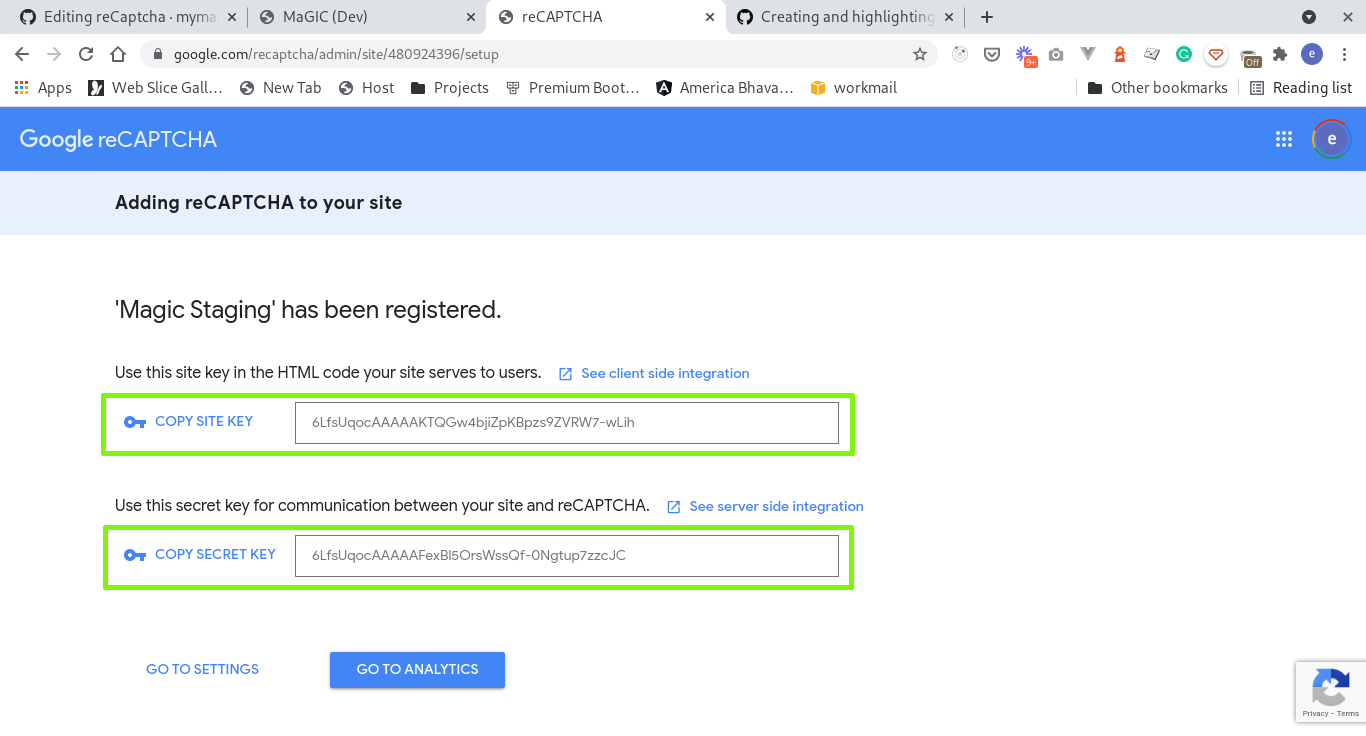Bookmark the page with the star icon

pos(920,55)
